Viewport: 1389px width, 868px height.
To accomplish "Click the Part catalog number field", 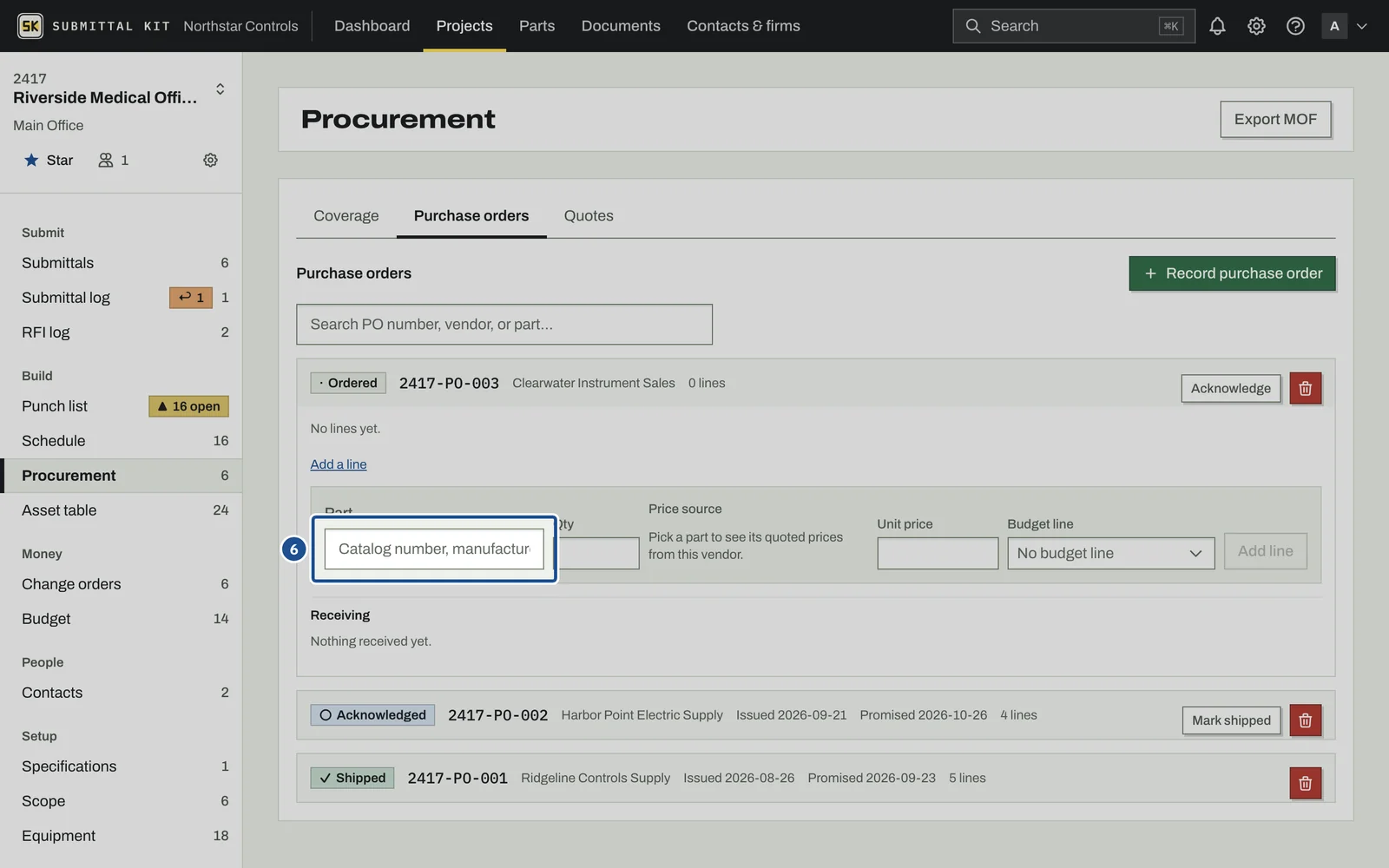I will [x=434, y=549].
